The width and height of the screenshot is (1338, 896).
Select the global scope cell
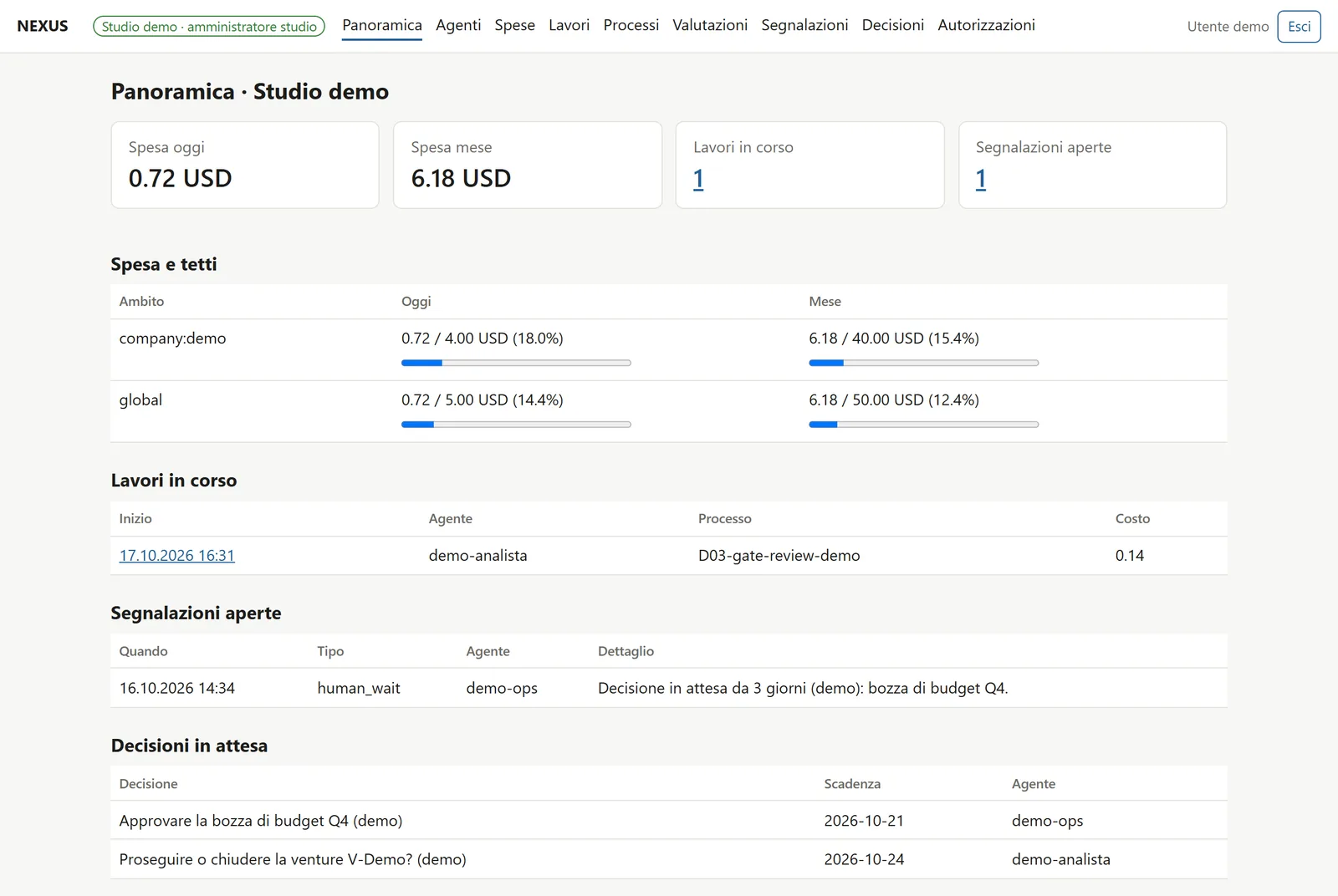click(x=140, y=400)
